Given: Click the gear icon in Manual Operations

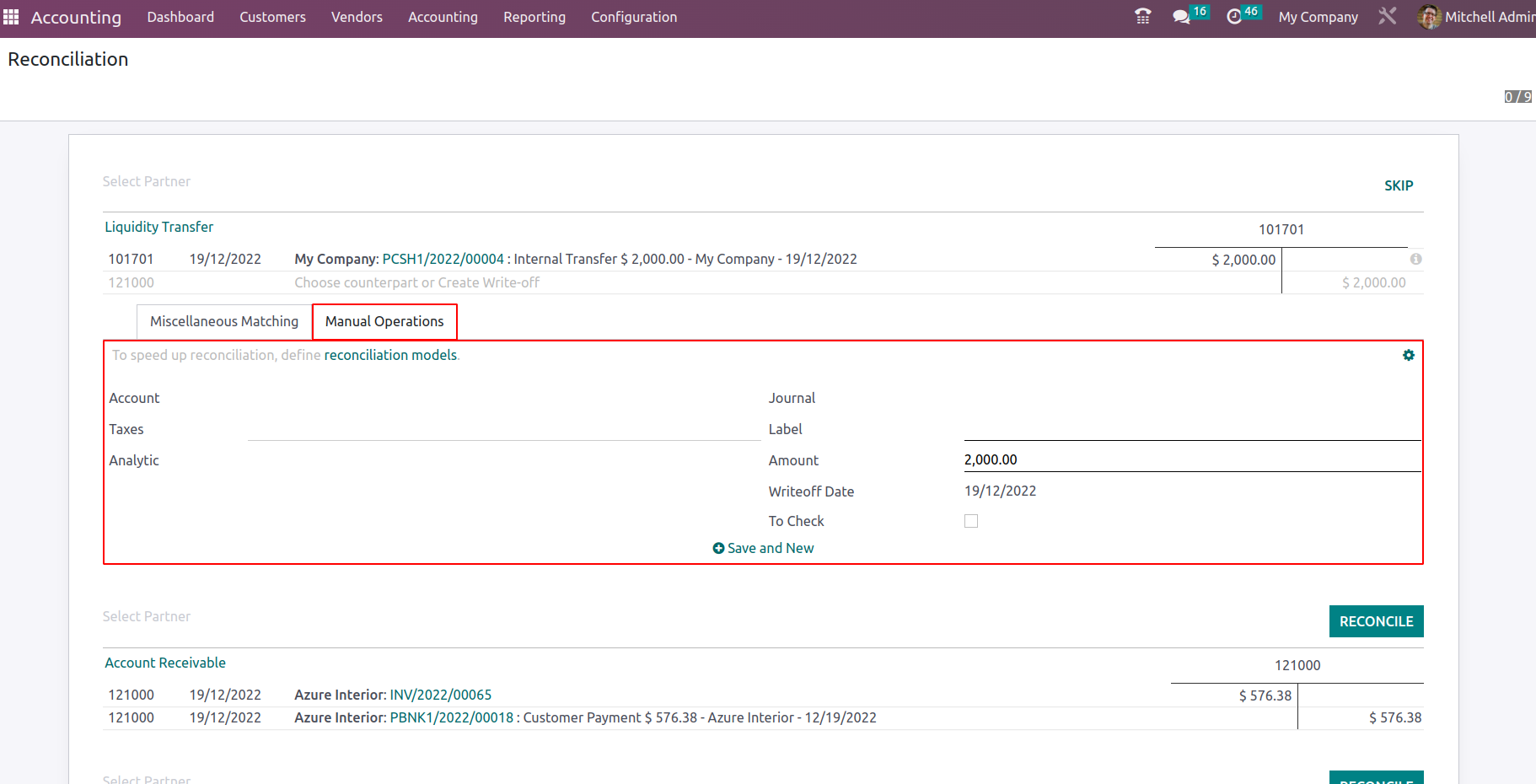Looking at the screenshot, I should 1408,356.
